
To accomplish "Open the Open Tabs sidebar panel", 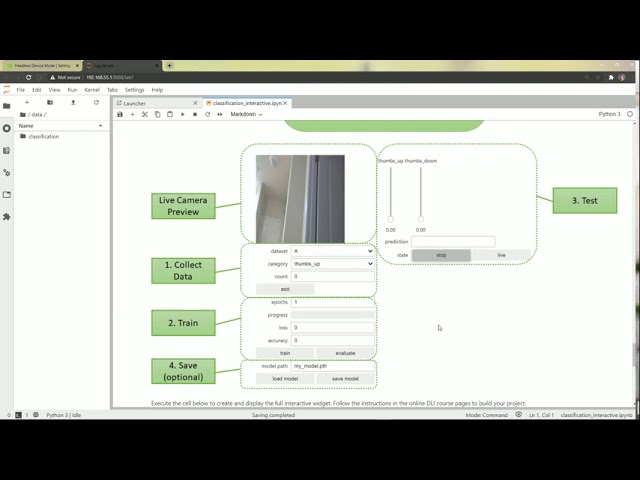I will click(x=7, y=195).
